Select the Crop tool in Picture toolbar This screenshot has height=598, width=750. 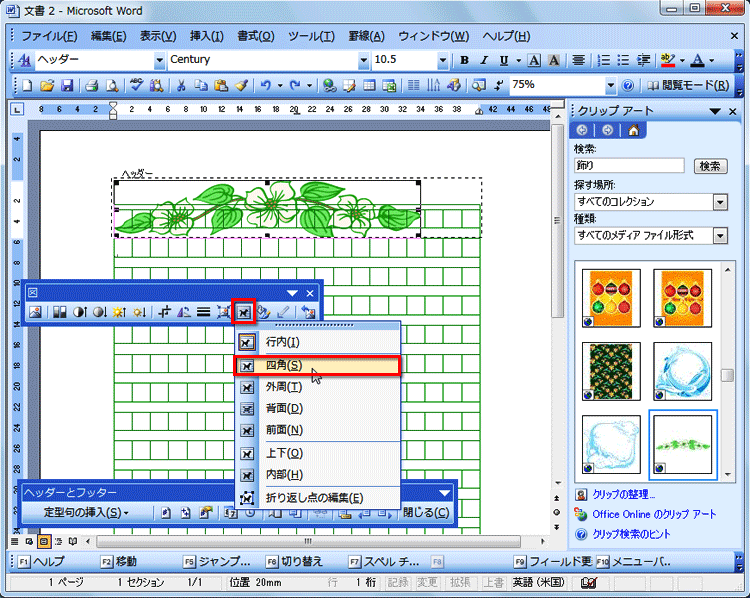pos(164,312)
